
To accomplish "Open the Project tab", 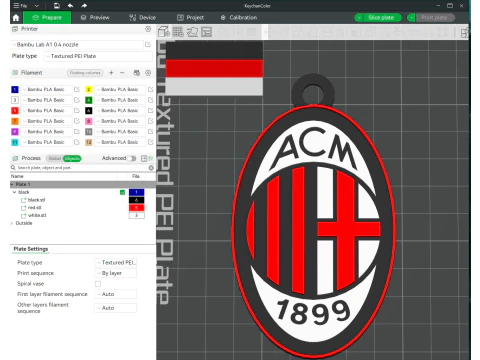I will 190,18.
